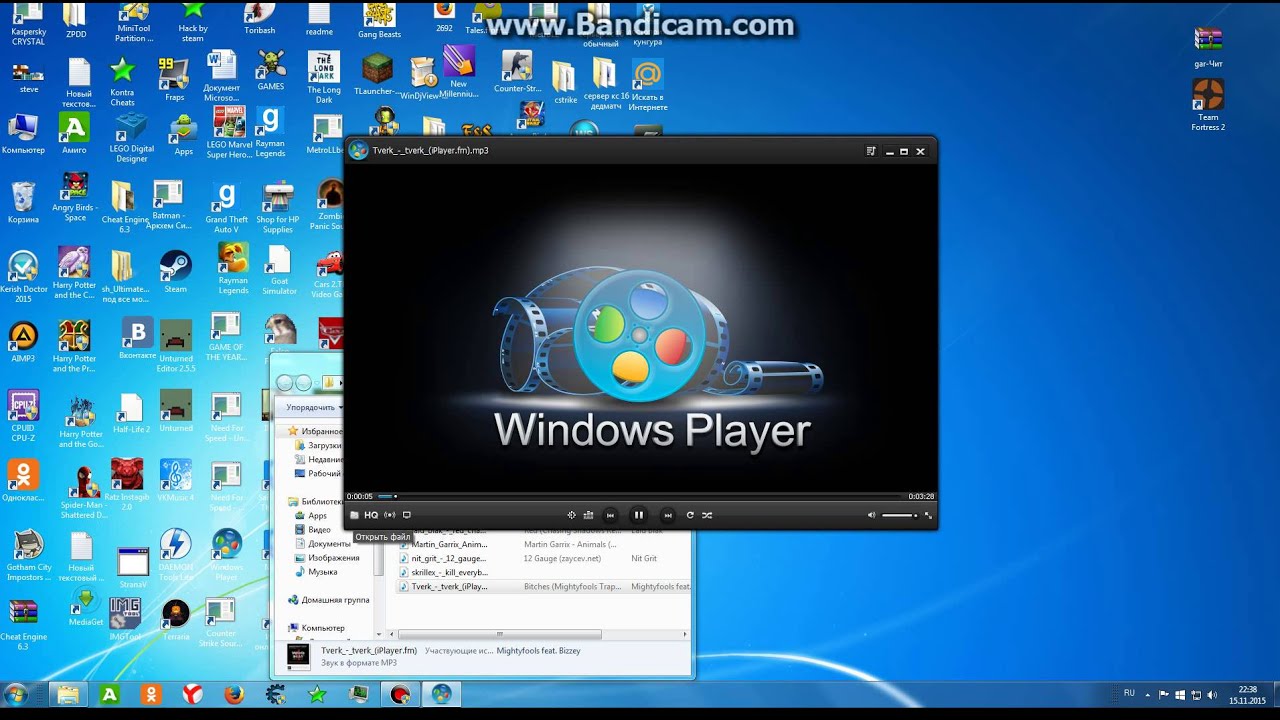1280x720 pixels.
Task: Click the playback seek bar
Action: (x=640, y=496)
